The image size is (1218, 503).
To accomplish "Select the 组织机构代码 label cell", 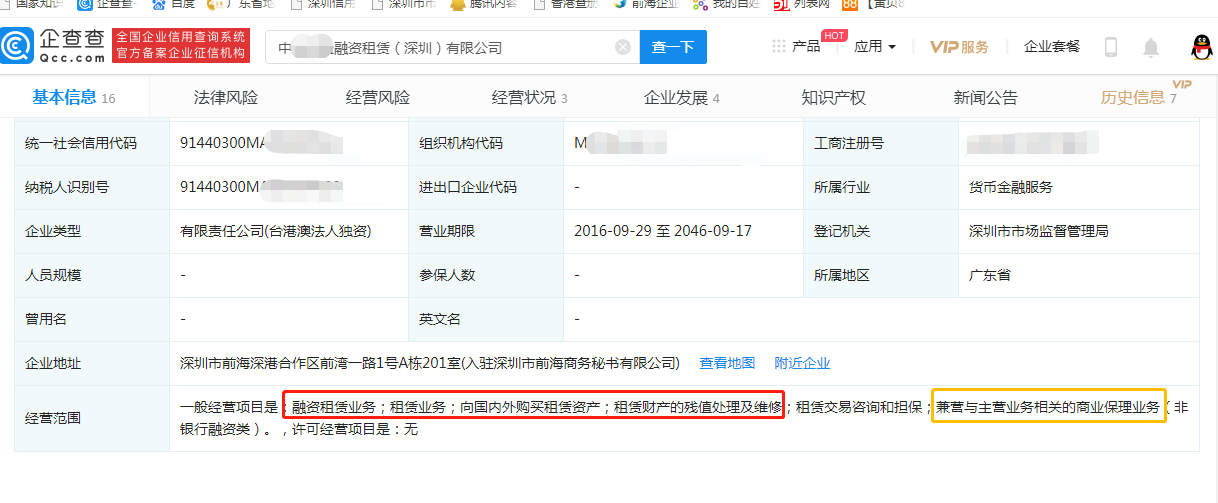I will click(486, 143).
